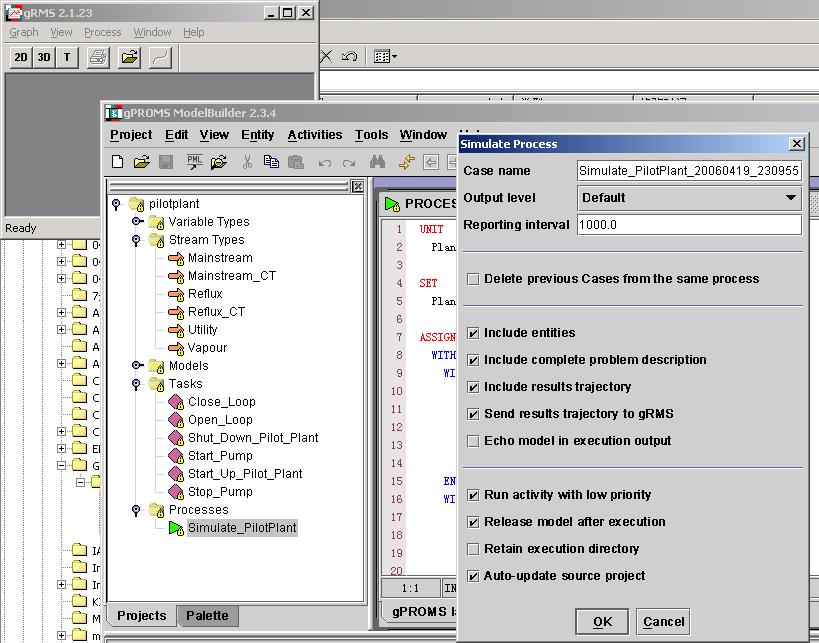Enable Echo model in execution output
Image resolution: width=819 pixels, height=643 pixels.
tap(473, 441)
